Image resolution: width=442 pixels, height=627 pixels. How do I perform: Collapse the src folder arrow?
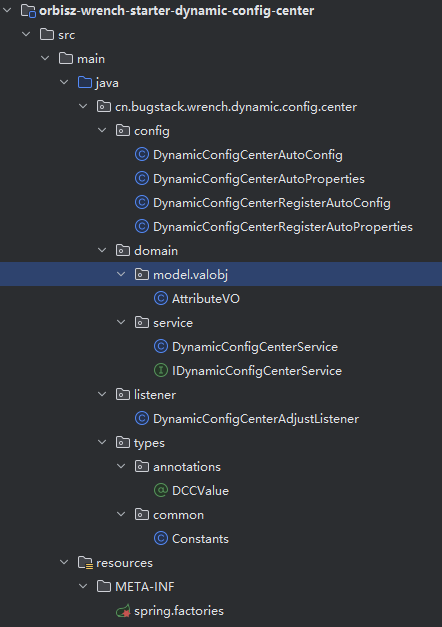coord(26,34)
